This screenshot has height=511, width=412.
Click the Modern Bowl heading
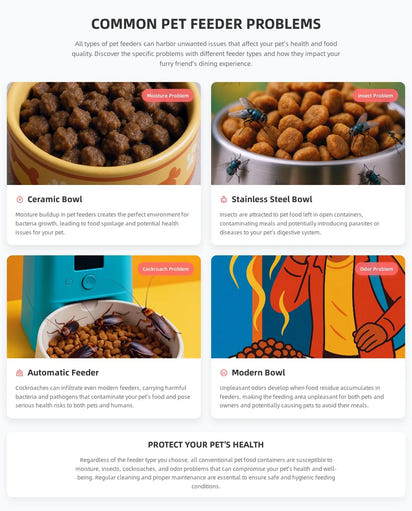click(258, 373)
